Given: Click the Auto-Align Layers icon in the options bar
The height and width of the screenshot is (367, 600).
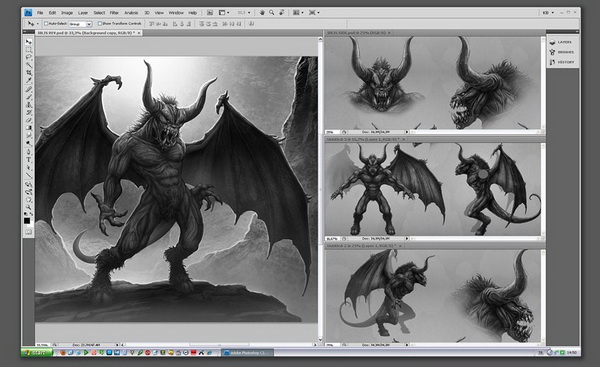Looking at the screenshot, I should click(251, 24).
